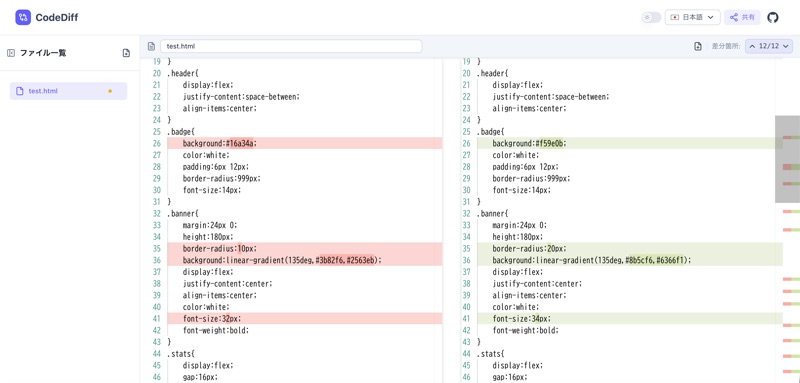Click added gradient line with #8b5cf6
Image resolution: width=800 pixels, height=383 pixels.
[630, 260]
